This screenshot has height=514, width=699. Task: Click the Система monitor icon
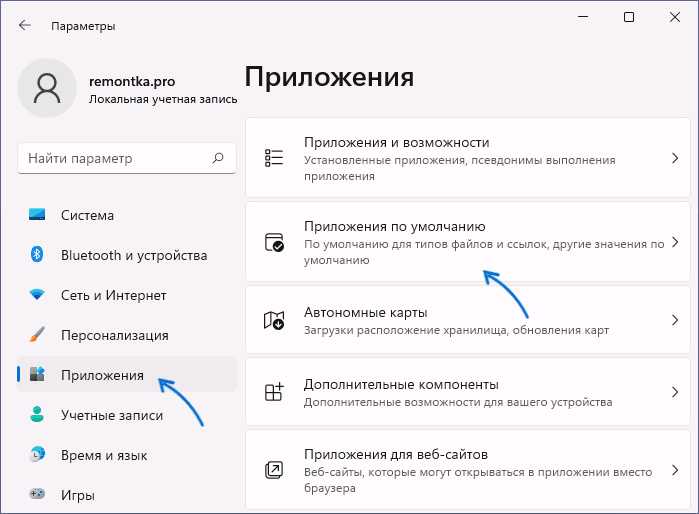37,214
